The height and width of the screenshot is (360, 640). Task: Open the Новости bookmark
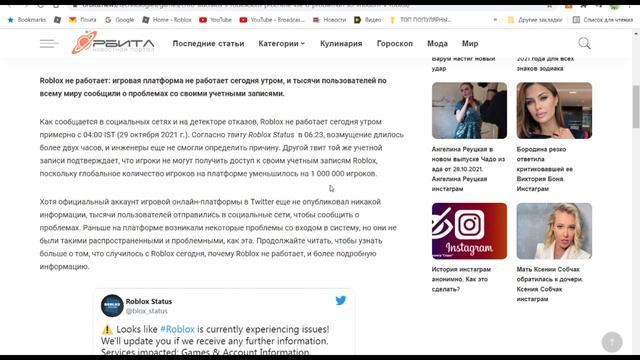tap(329, 20)
